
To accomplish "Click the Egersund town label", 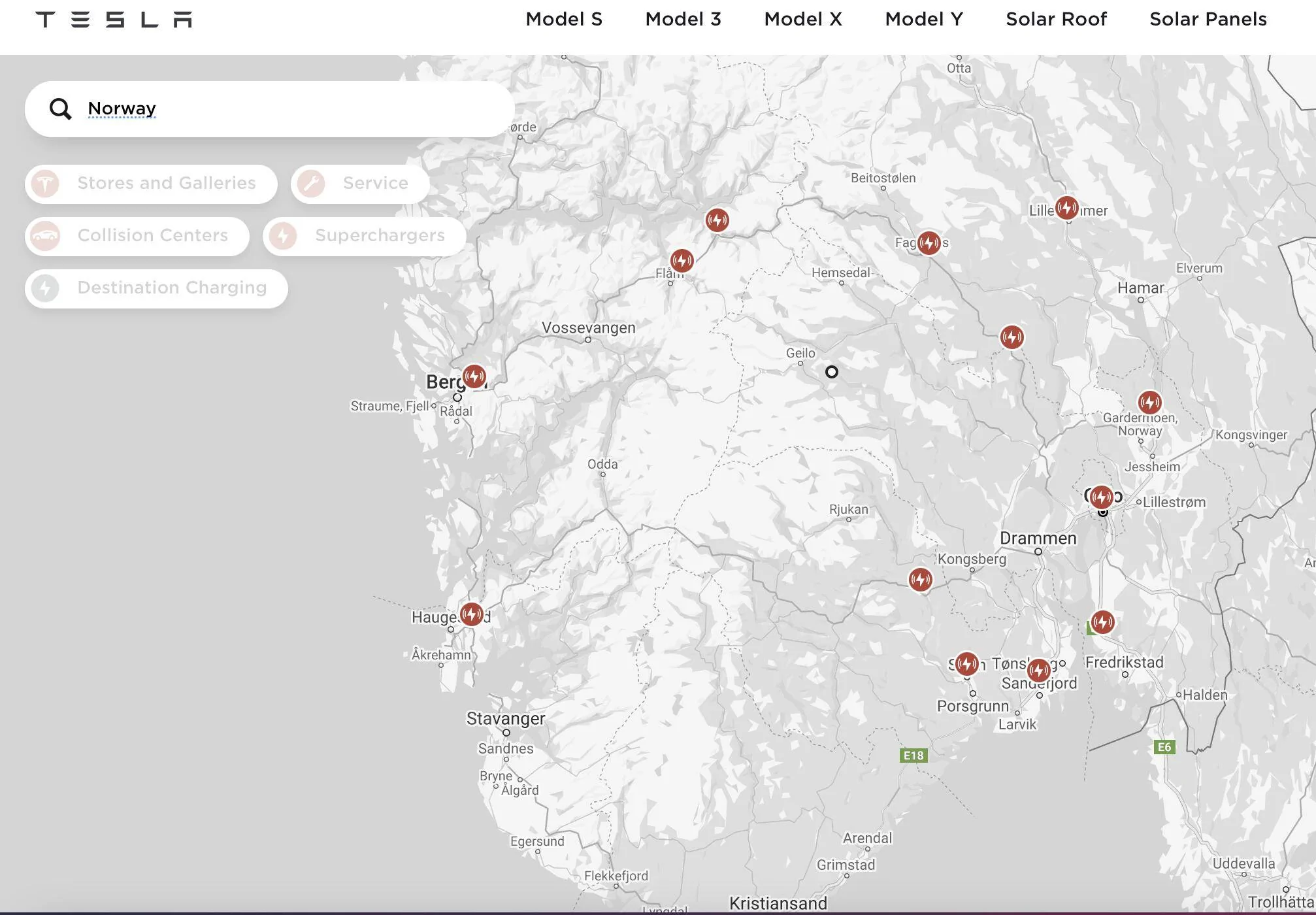I will click(537, 841).
